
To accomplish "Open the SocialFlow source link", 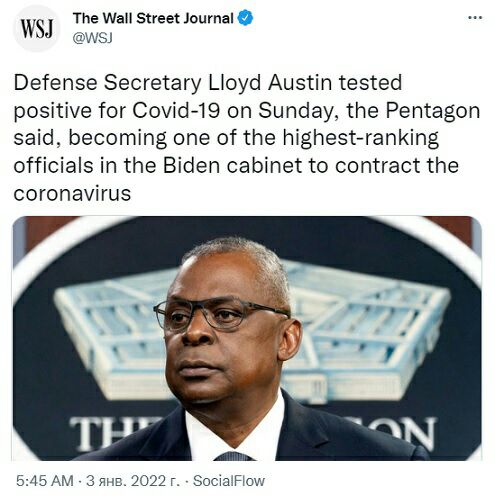I will (229, 481).
